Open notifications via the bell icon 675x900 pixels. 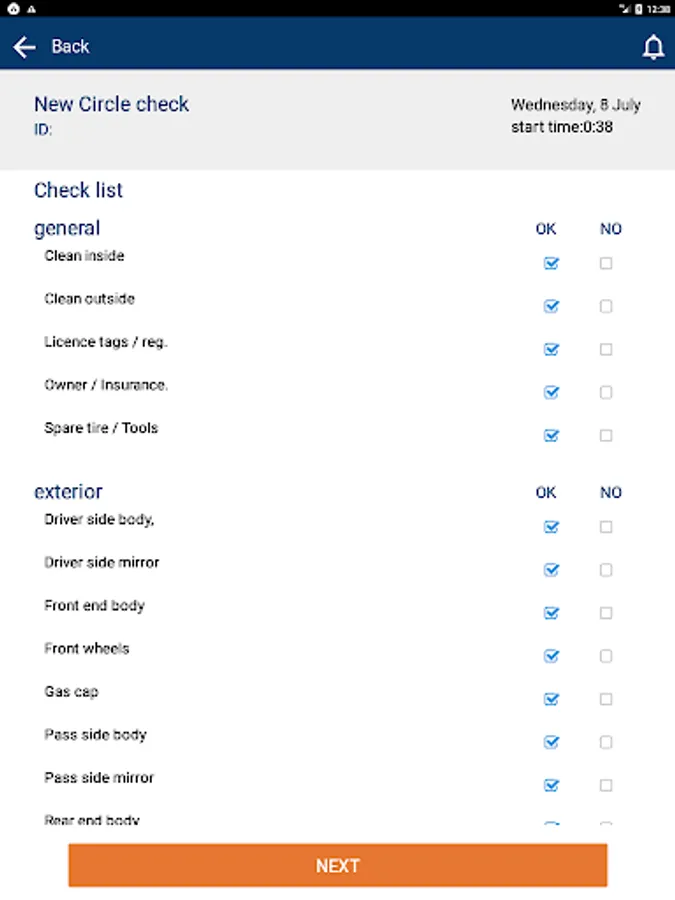(x=652, y=47)
